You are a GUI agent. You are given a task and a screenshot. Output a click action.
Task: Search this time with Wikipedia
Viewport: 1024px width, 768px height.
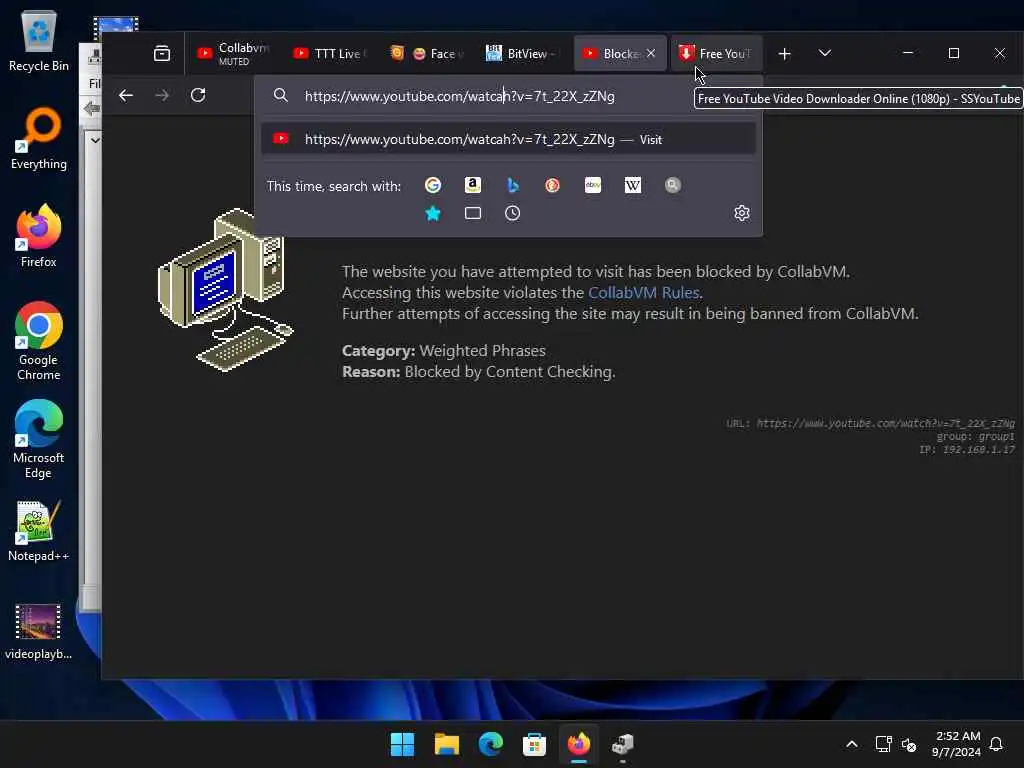pos(633,185)
